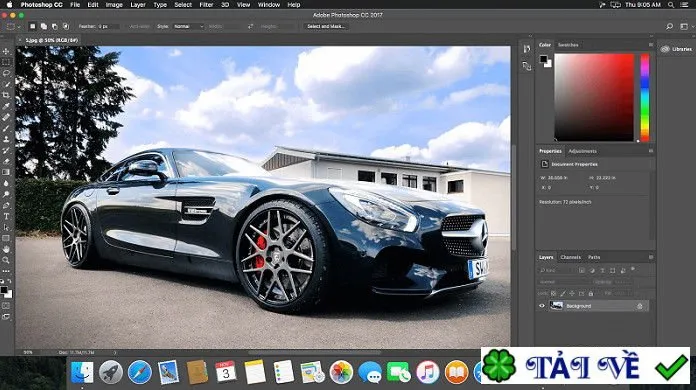This screenshot has width=696, height=390.
Task: Change the screen mode icon
Action: (x=6, y=317)
